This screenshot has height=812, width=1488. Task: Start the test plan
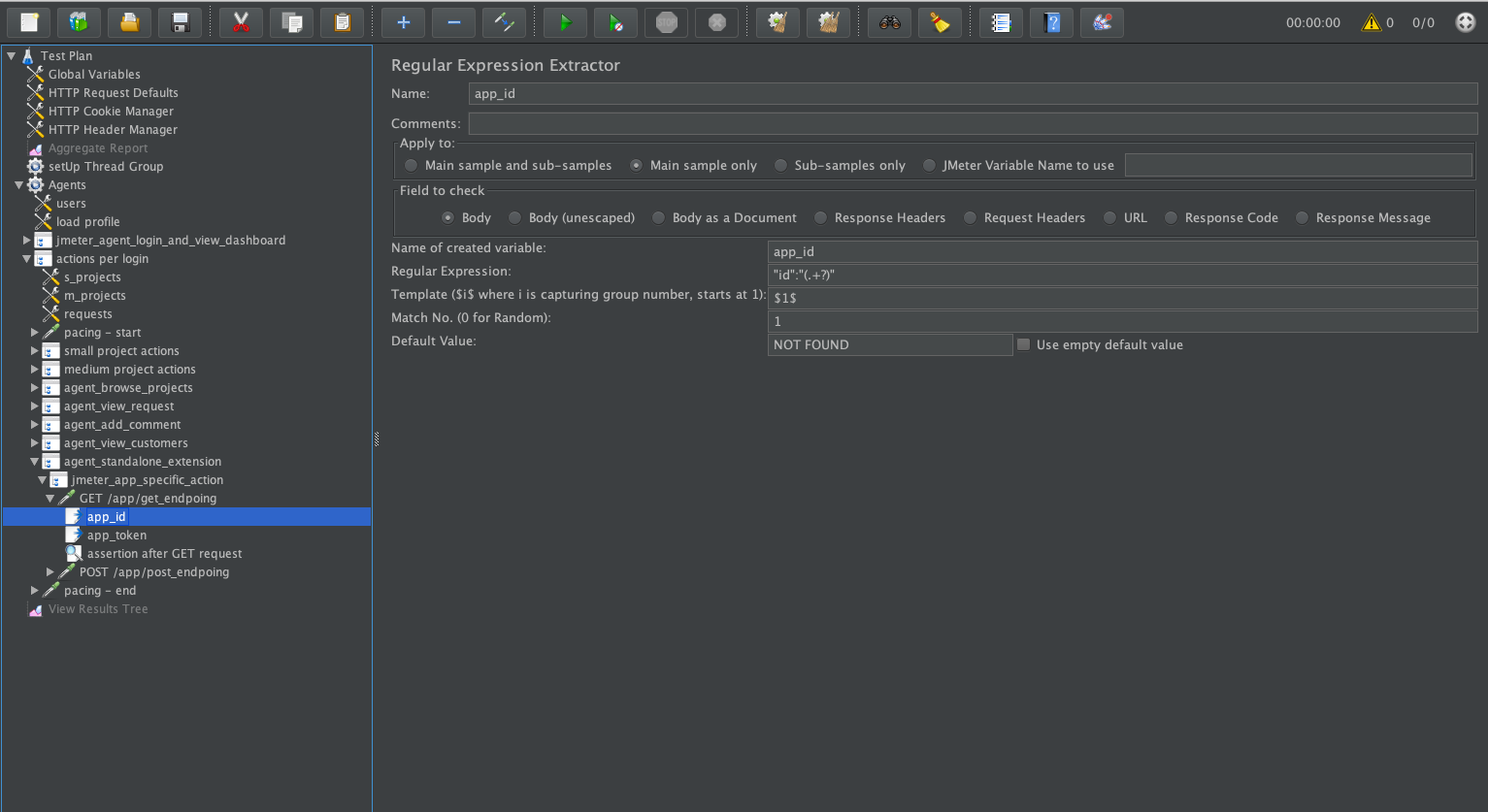pyautogui.click(x=565, y=21)
